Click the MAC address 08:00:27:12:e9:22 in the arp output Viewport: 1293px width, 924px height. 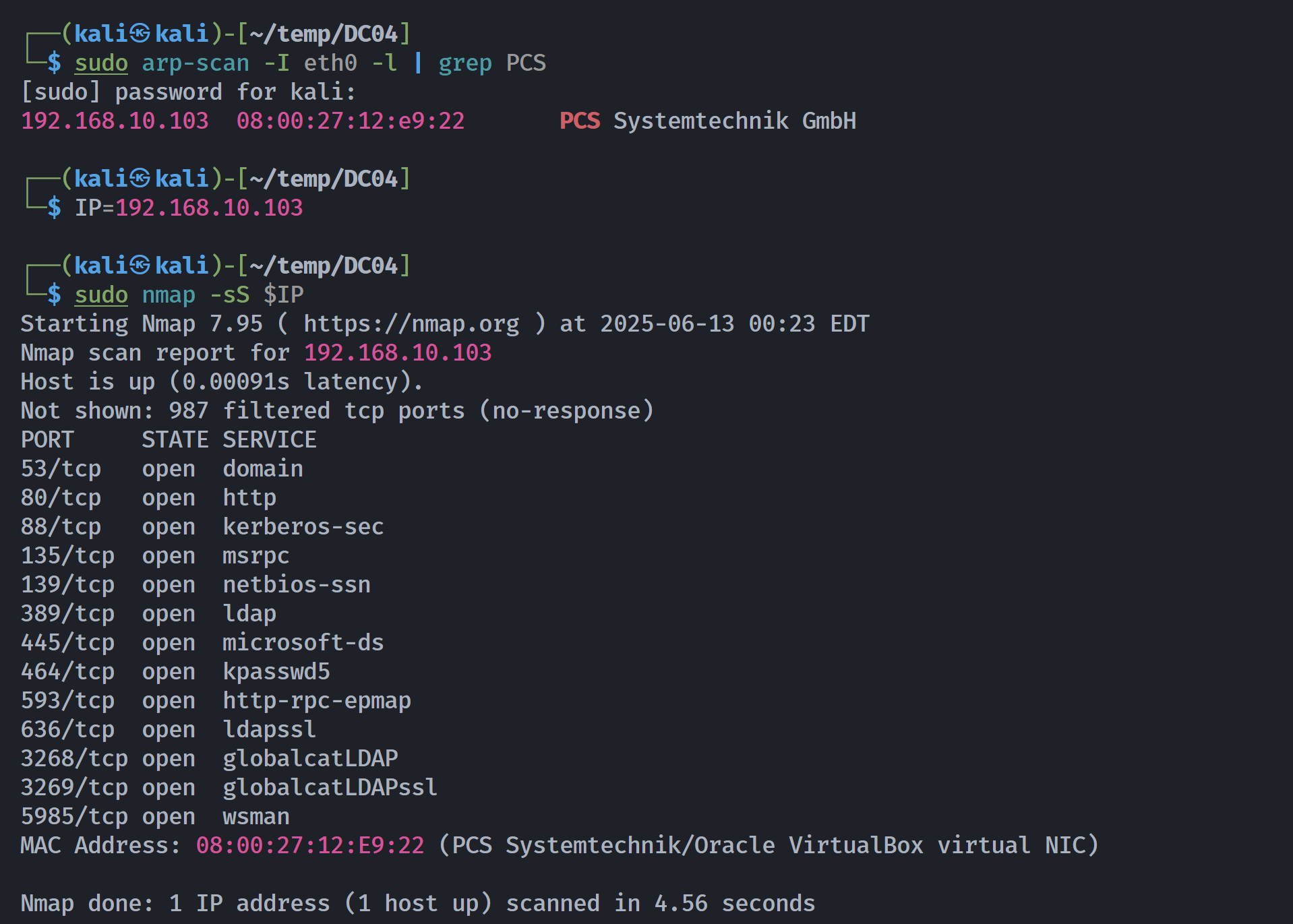351,121
